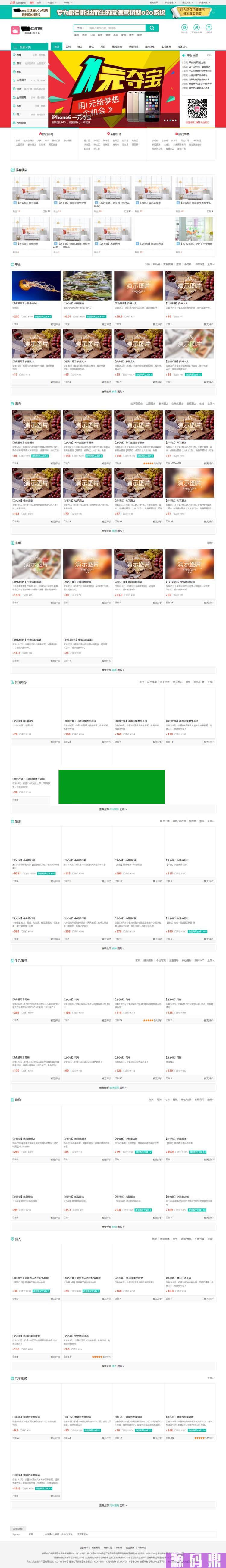
Task: Click the middle circular guarantee badge icon
Action: click(197, 27)
